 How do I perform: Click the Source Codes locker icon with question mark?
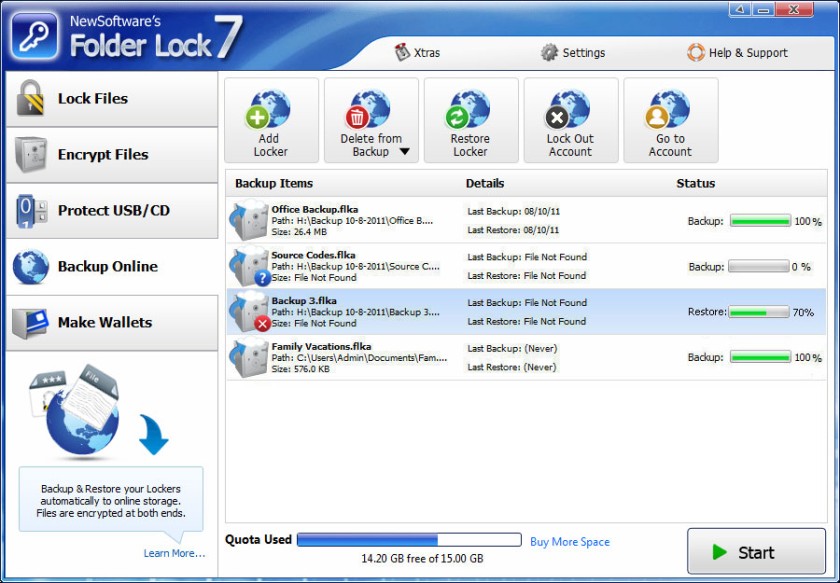click(249, 266)
